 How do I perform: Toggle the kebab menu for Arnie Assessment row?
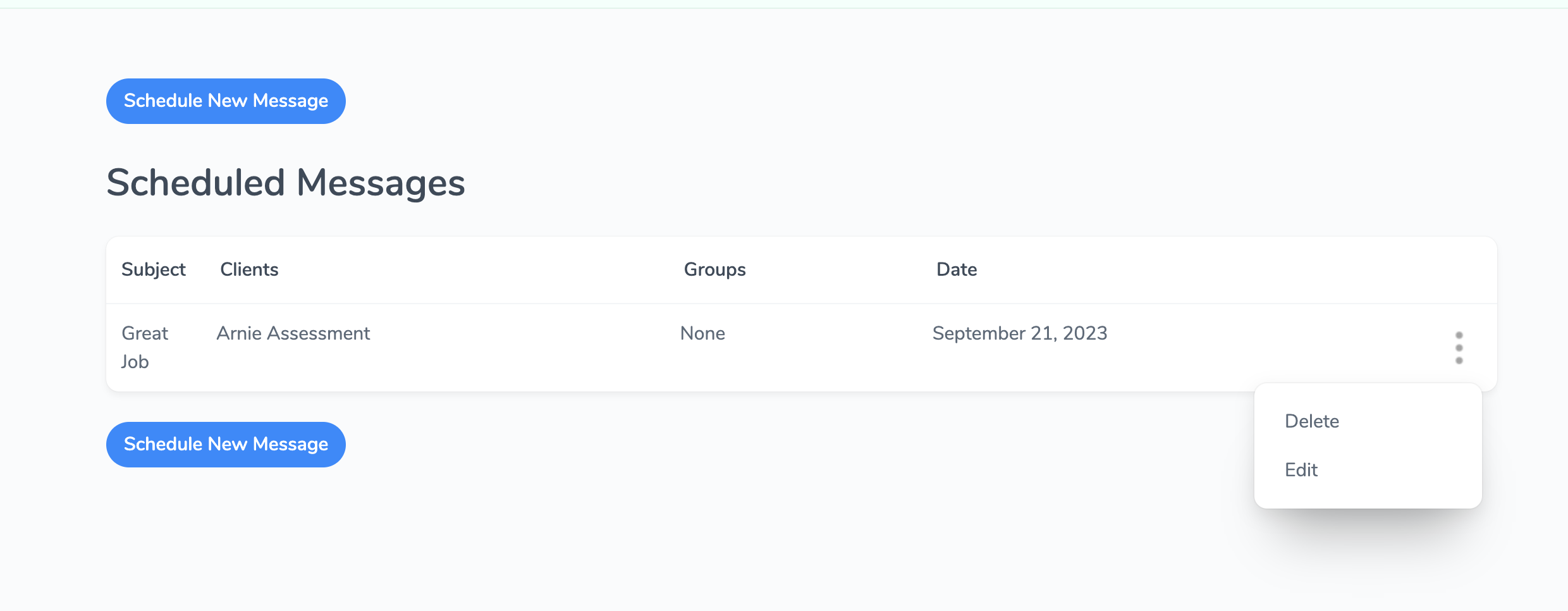tap(1459, 348)
